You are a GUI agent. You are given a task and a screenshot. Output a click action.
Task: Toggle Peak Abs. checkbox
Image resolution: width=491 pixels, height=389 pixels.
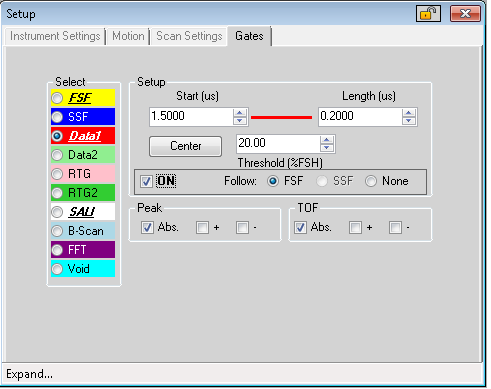point(147,228)
